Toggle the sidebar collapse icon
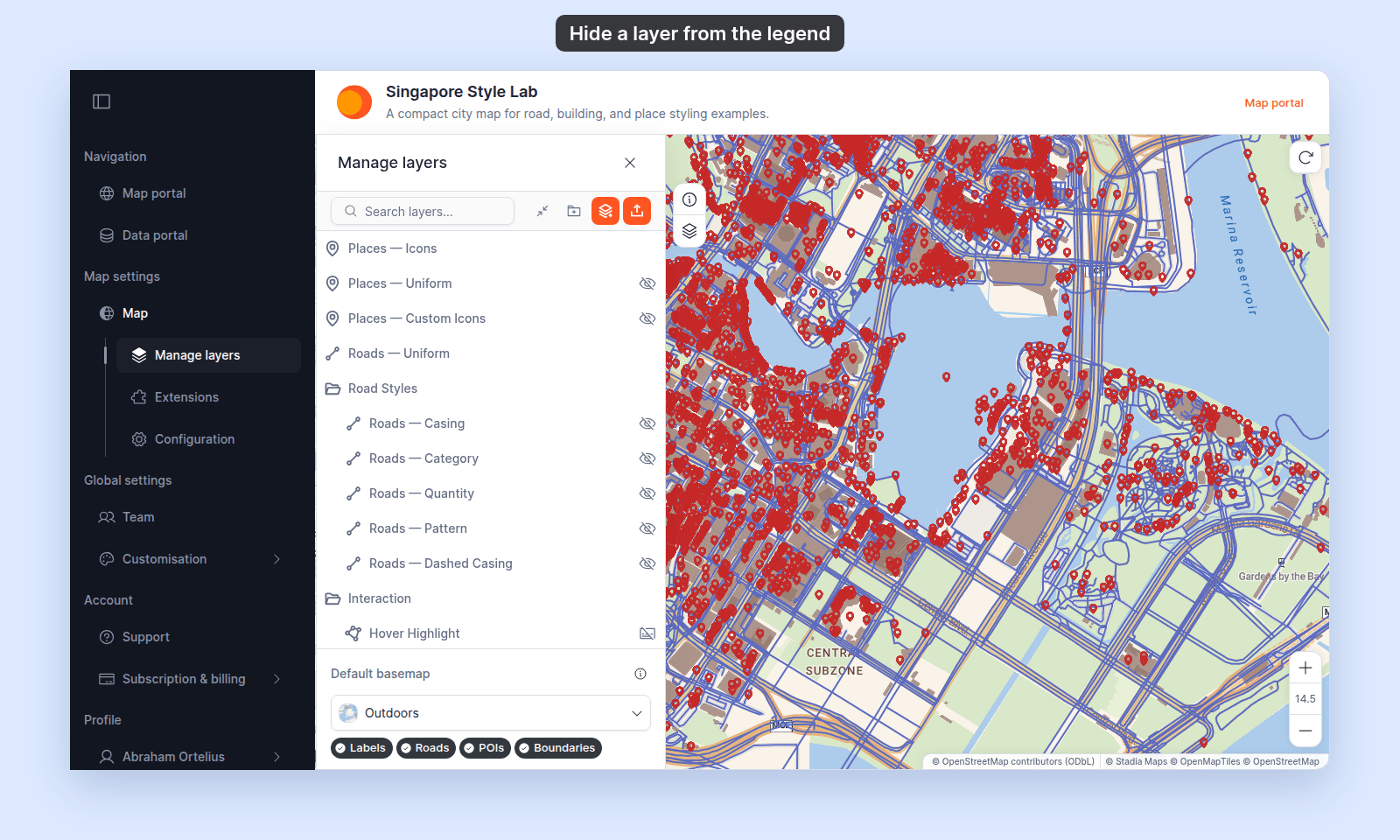This screenshot has width=1400, height=840. pos(101,101)
